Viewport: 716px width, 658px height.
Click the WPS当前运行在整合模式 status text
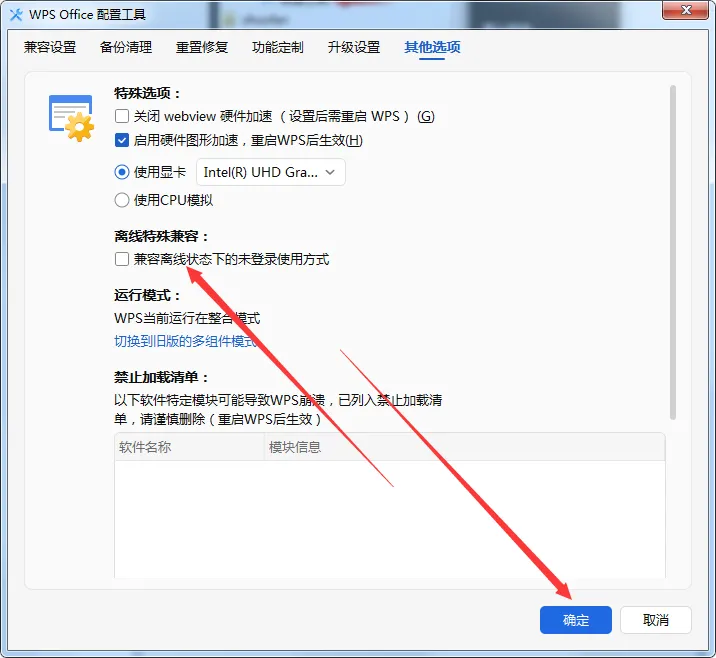click(x=187, y=318)
